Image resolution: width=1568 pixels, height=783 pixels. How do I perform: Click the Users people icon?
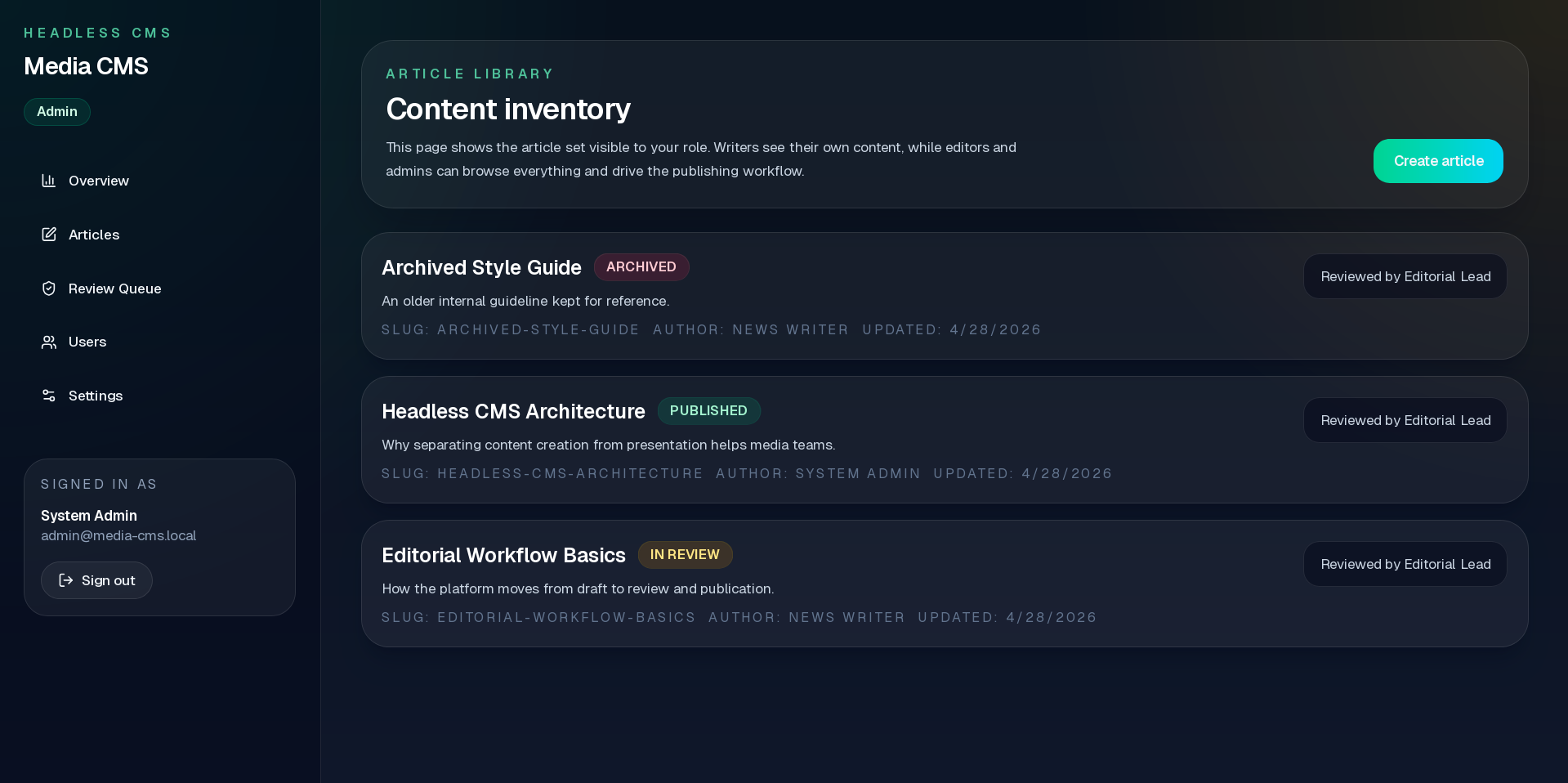point(49,342)
